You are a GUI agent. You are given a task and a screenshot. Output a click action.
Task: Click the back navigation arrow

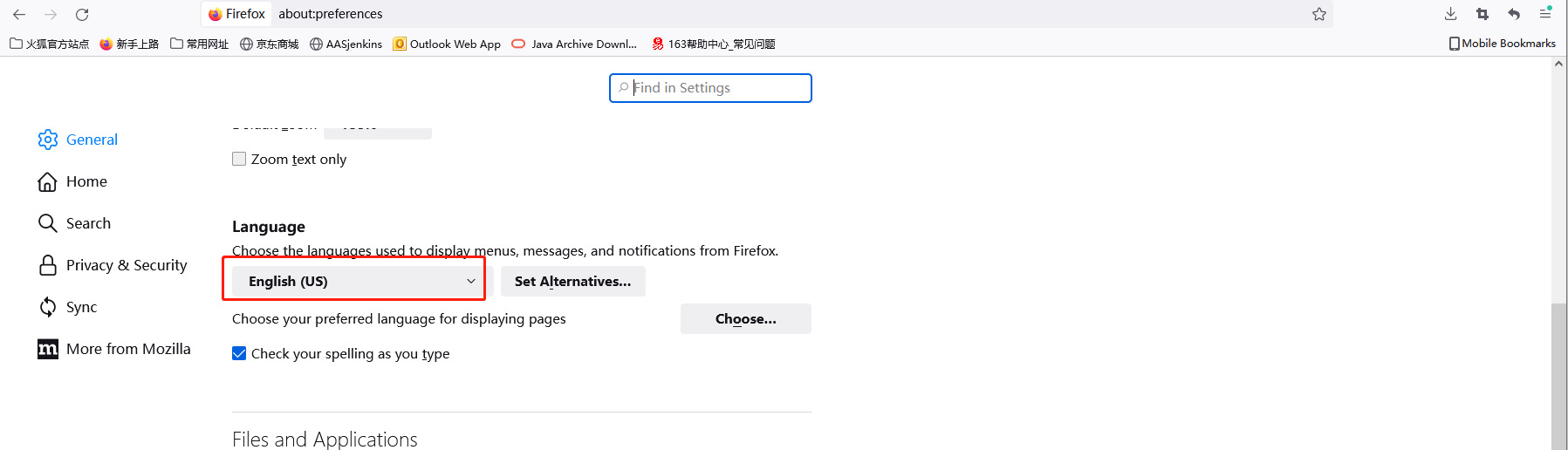pyautogui.click(x=19, y=15)
